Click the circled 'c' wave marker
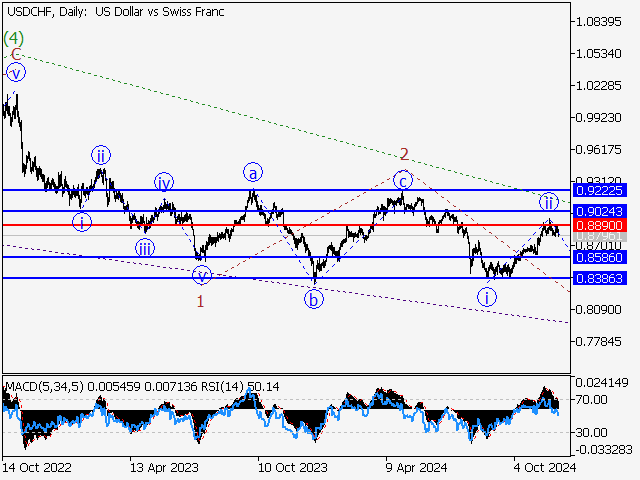640x480 pixels. coord(403,180)
